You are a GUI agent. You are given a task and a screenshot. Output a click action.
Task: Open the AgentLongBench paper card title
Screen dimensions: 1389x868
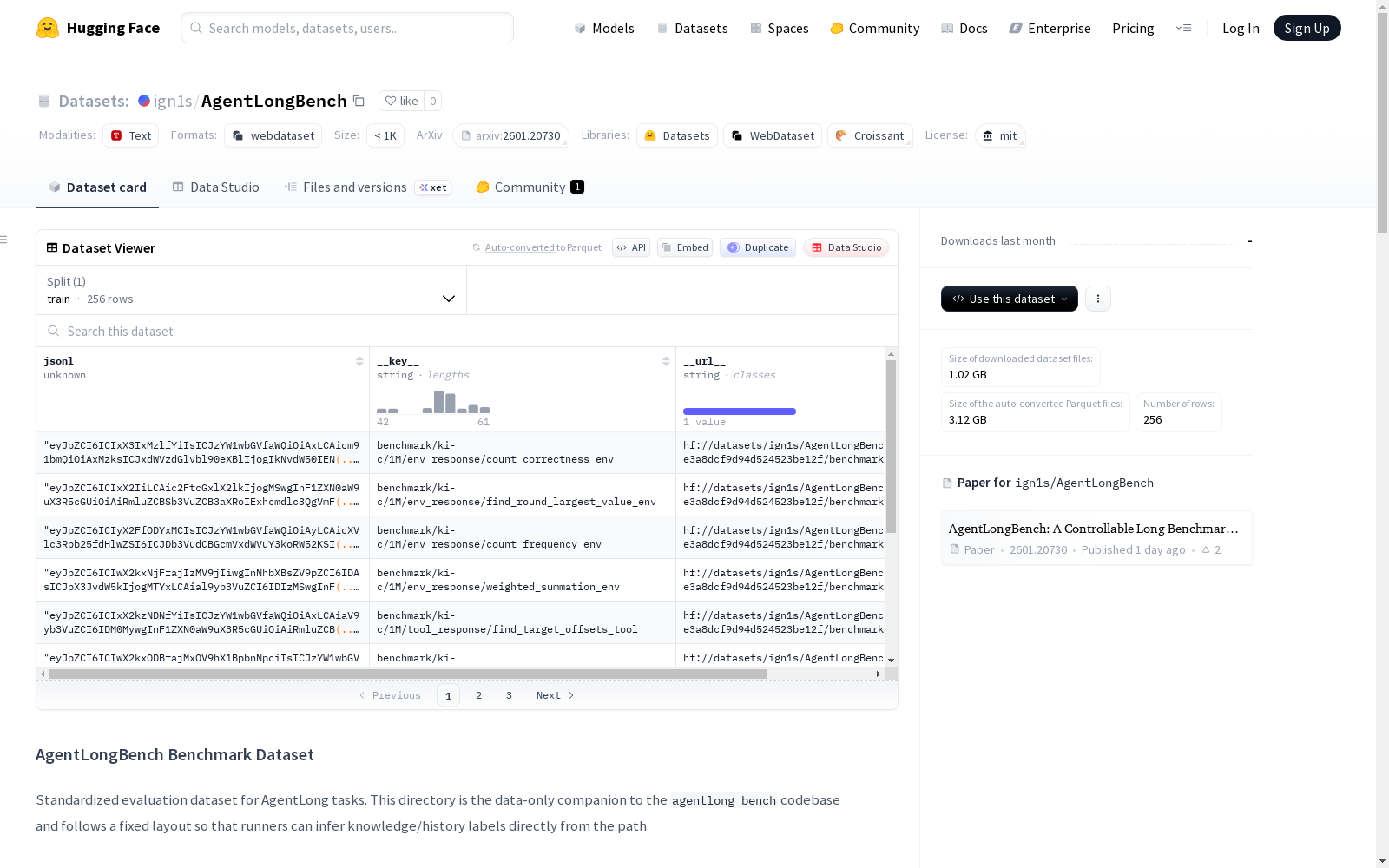click(1094, 529)
